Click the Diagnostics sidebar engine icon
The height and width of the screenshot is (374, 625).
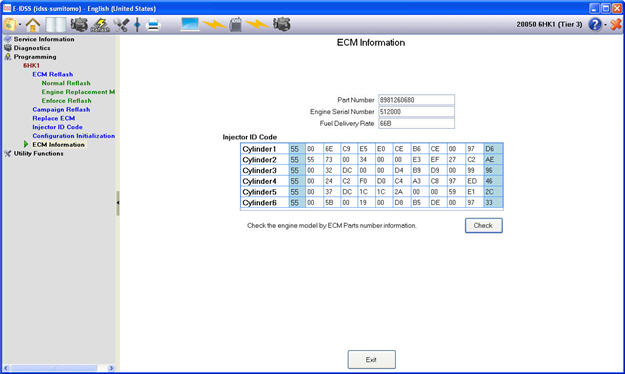pos(8,48)
